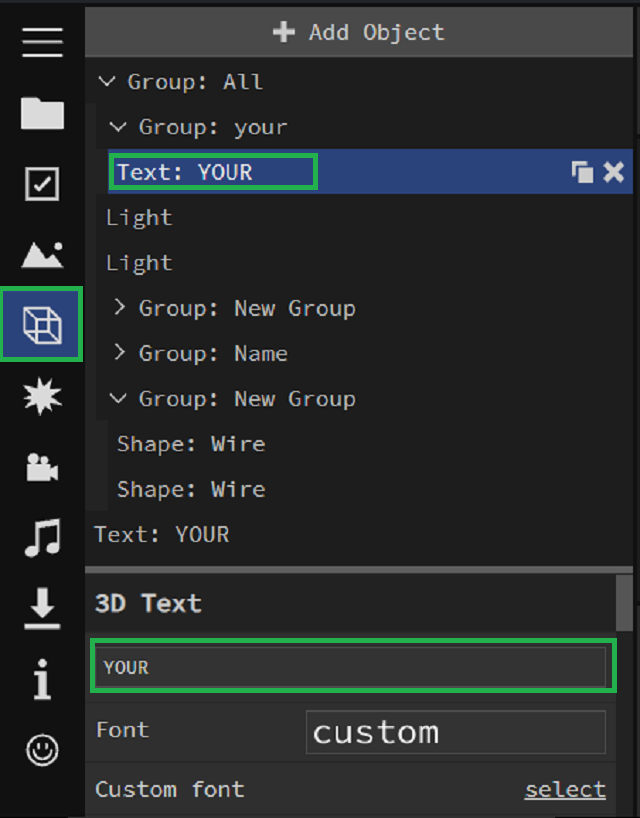The image size is (640, 818).
Task: Click the 3D text input field
Action: [352, 667]
